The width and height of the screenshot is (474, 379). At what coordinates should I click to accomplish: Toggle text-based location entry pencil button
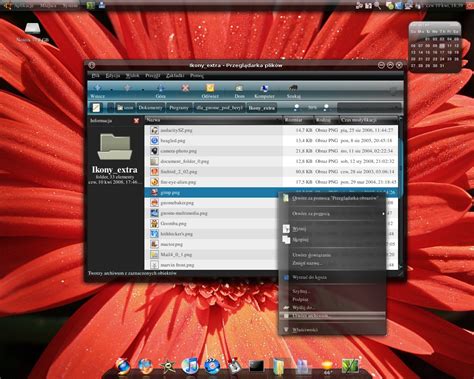coord(96,107)
